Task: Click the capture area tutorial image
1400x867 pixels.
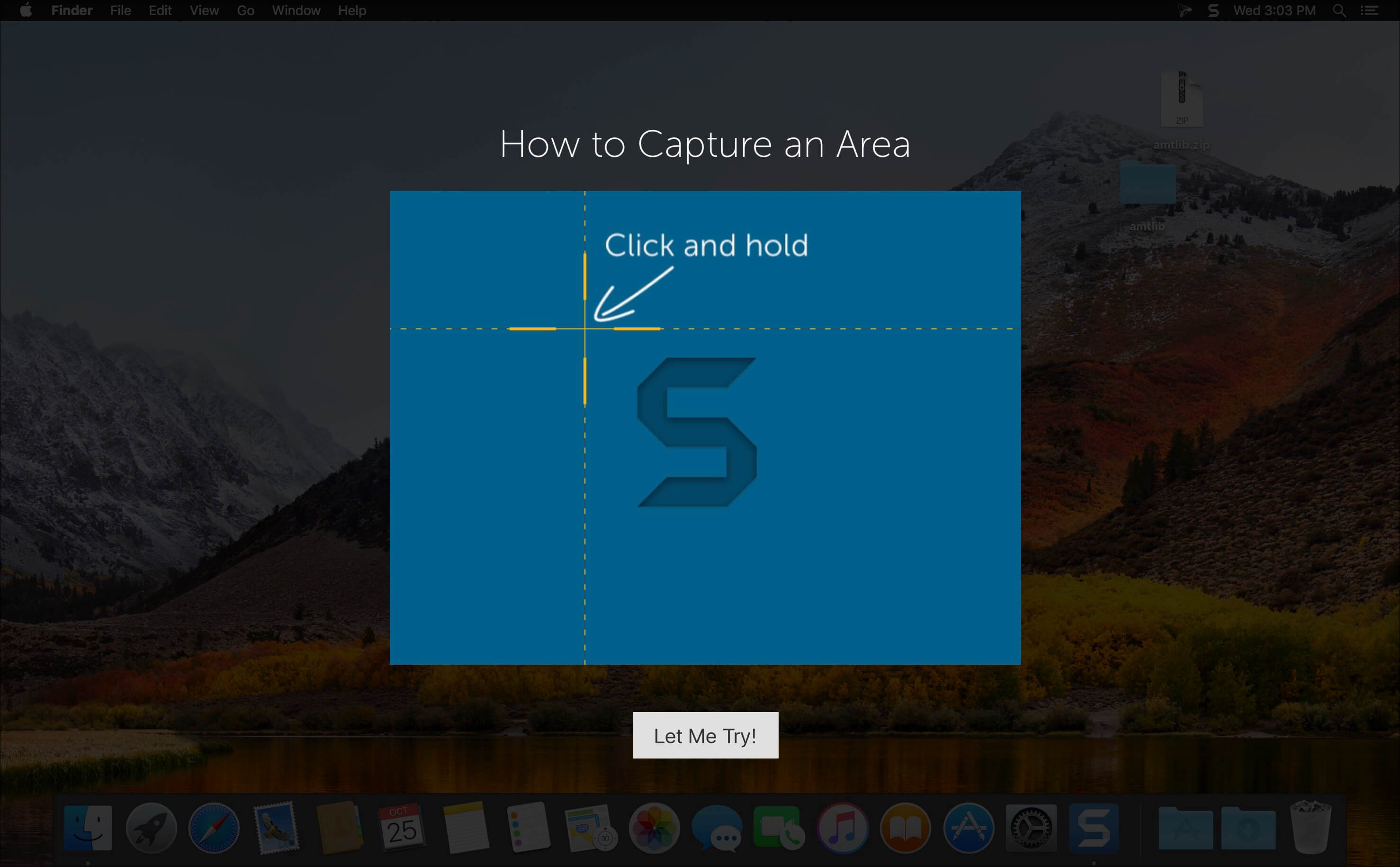Action: pos(705,428)
